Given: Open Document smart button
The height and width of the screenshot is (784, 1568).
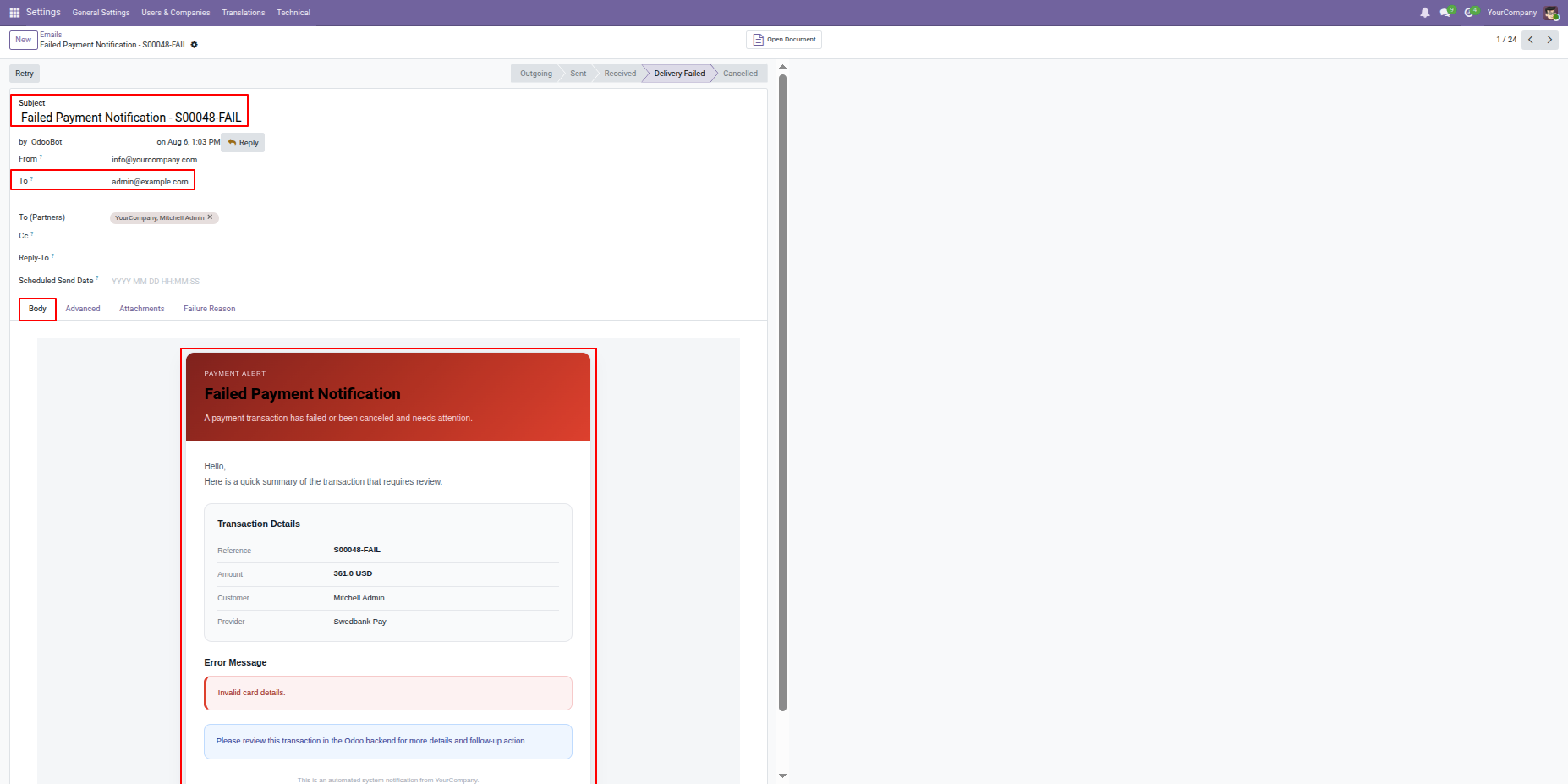Looking at the screenshot, I should click(x=784, y=40).
